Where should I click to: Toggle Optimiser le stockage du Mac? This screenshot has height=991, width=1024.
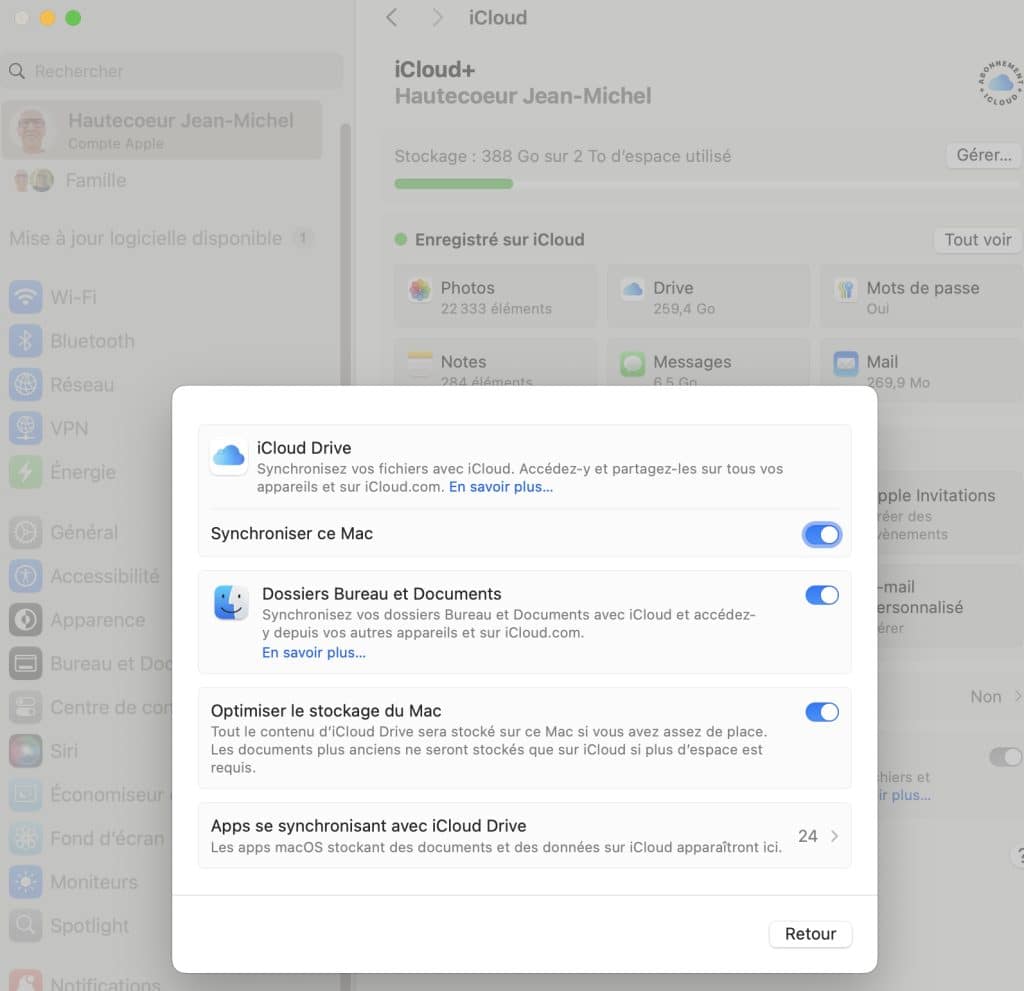[x=821, y=712]
